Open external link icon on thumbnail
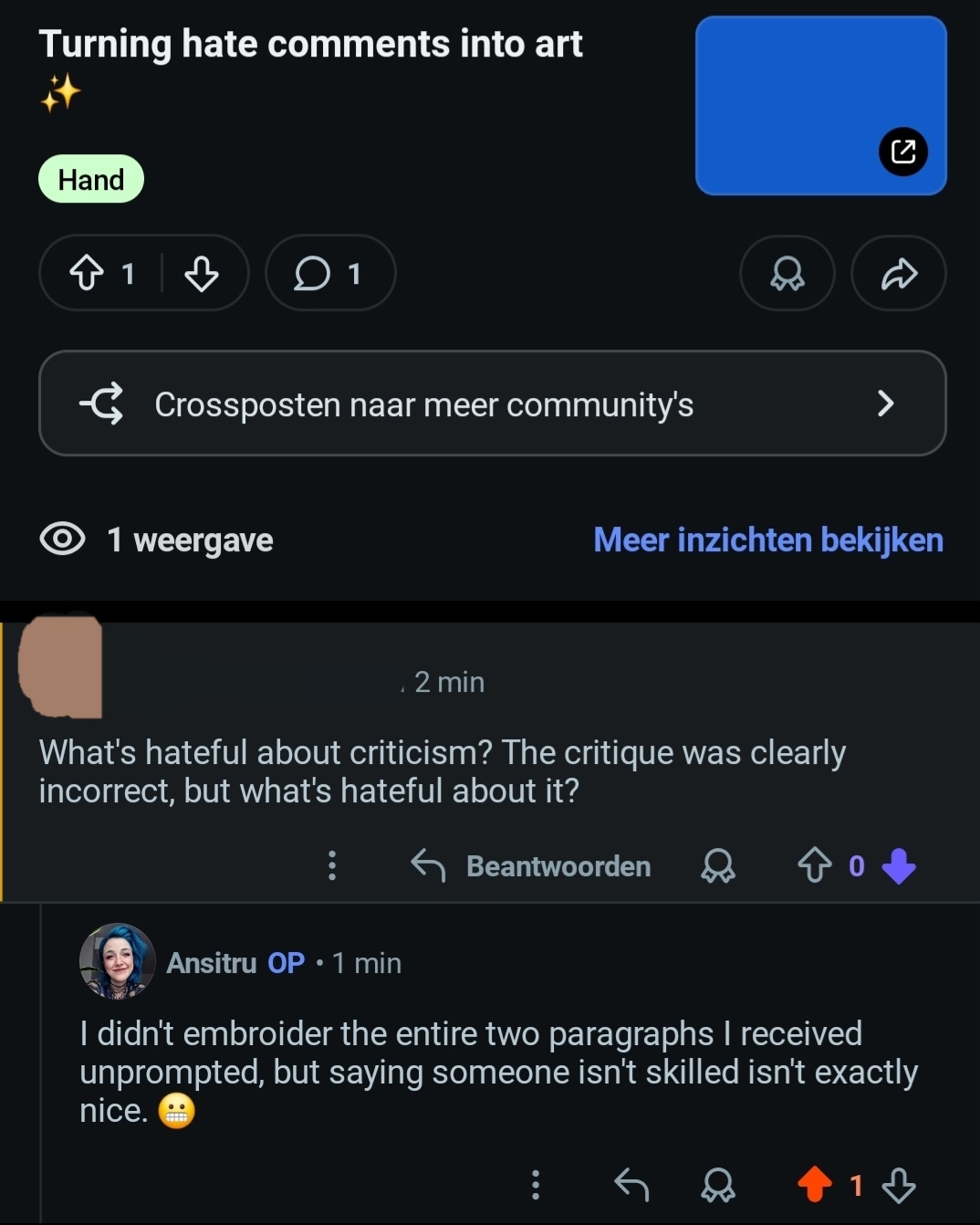980x1225 pixels. (x=902, y=152)
